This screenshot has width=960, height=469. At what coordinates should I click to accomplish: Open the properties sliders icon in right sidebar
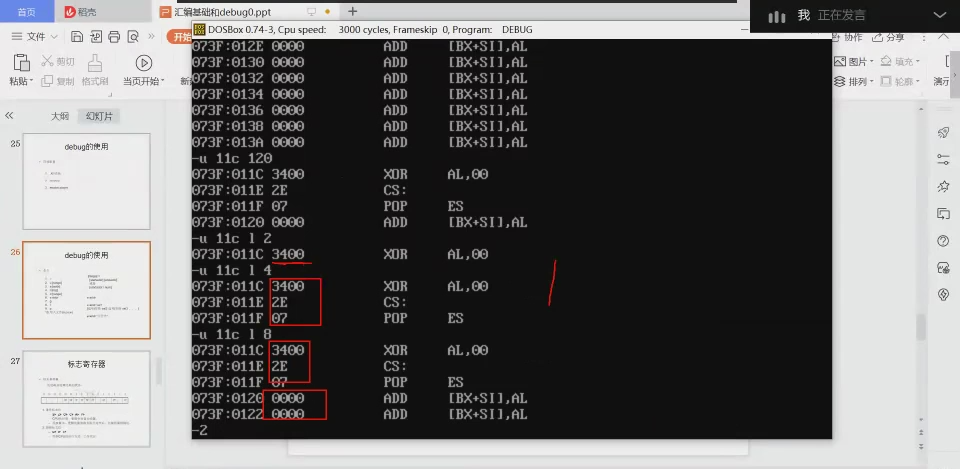coord(943,159)
